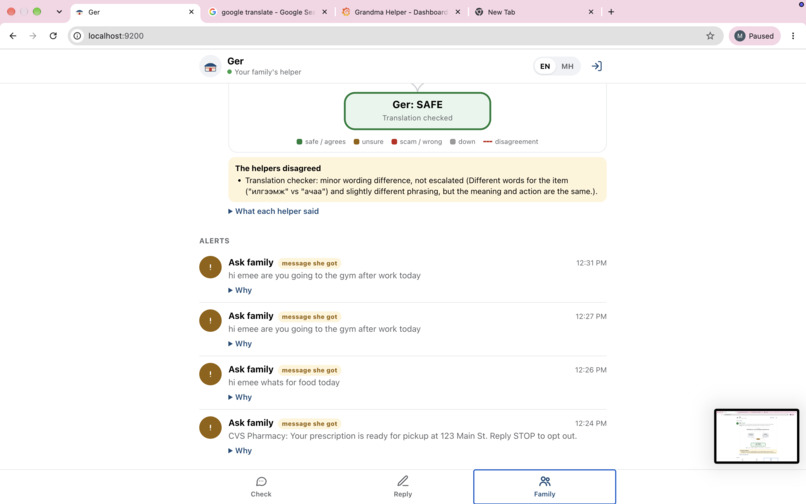Click the 12:24 PM alert warning icon
This screenshot has width=806, height=504.
coord(210,427)
